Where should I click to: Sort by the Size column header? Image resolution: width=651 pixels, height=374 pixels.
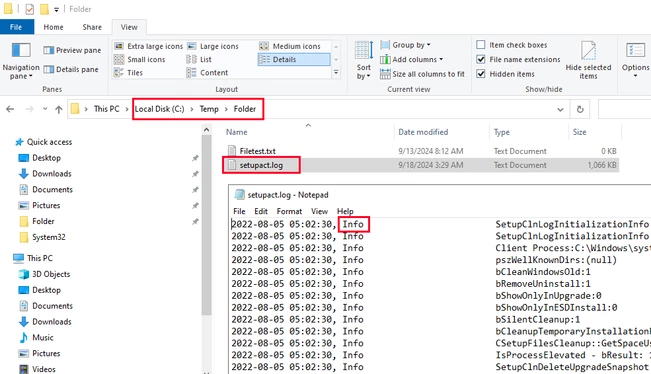click(x=580, y=132)
